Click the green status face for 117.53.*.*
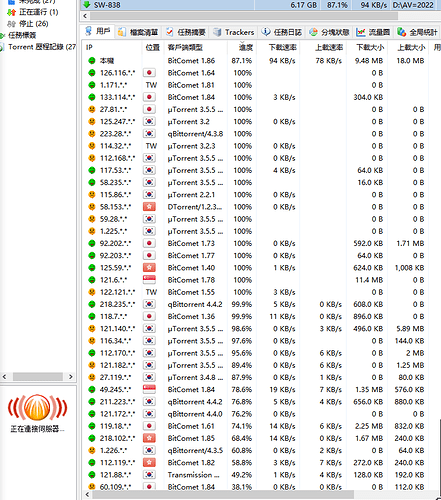Viewport: 441px width, 500px height. coord(92,171)
